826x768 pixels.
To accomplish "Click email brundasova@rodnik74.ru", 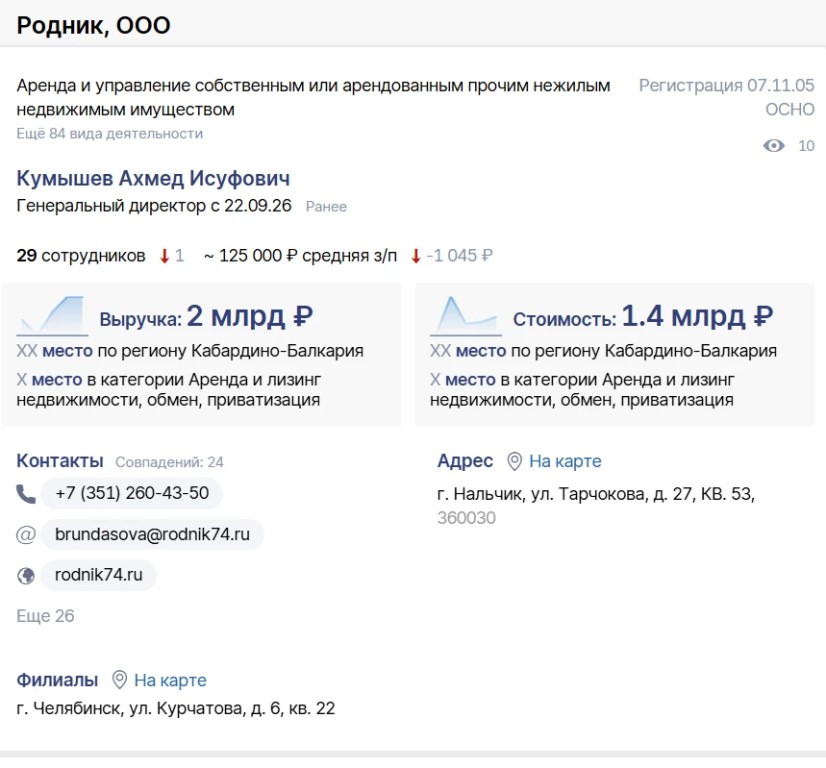I will click(x=152, y=535).
